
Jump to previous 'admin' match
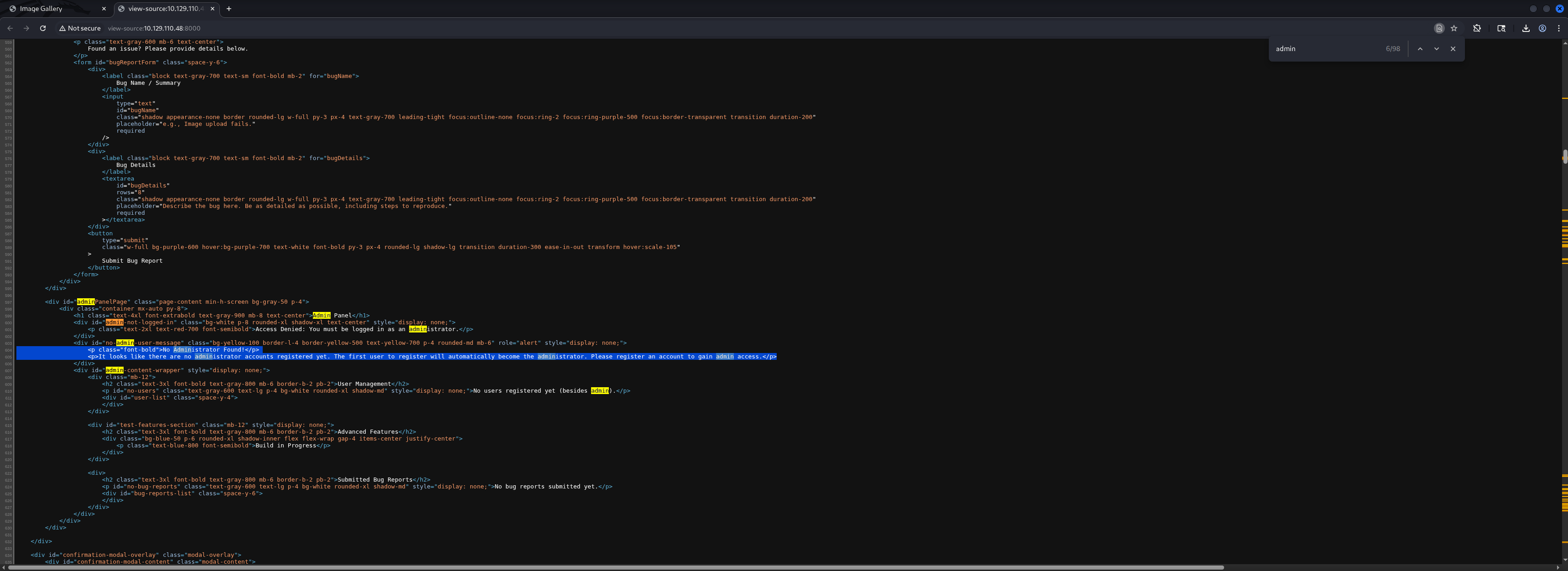pos(1420,49)
